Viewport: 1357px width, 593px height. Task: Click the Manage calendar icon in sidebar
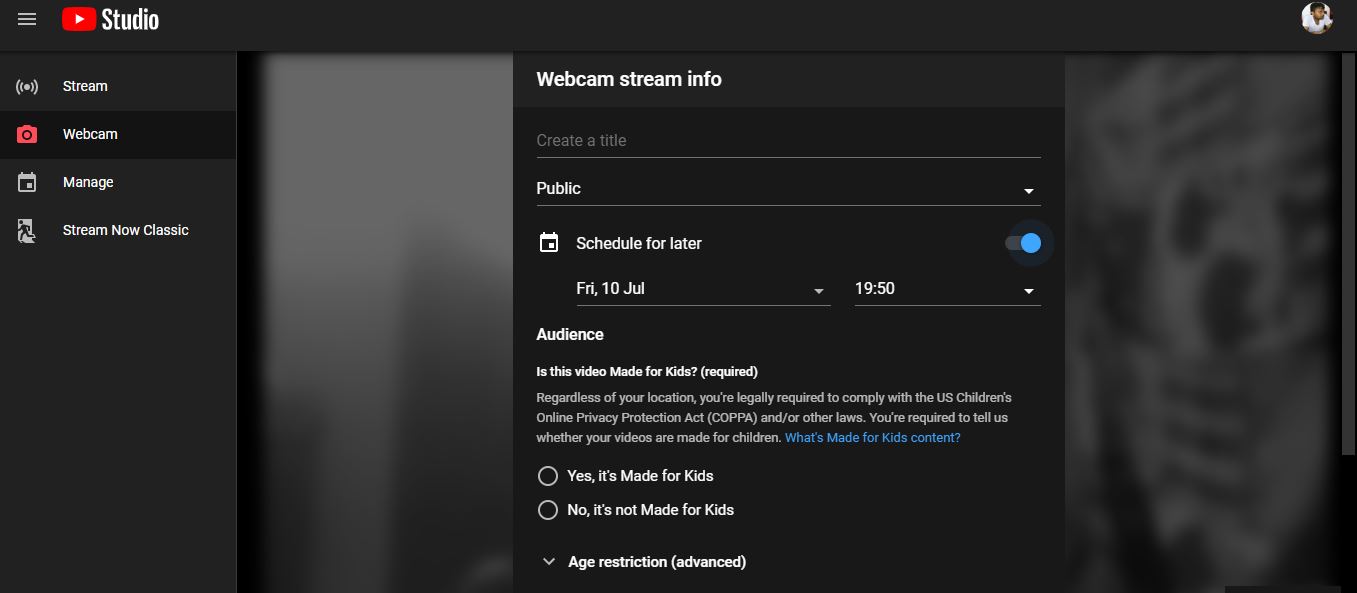27,182
